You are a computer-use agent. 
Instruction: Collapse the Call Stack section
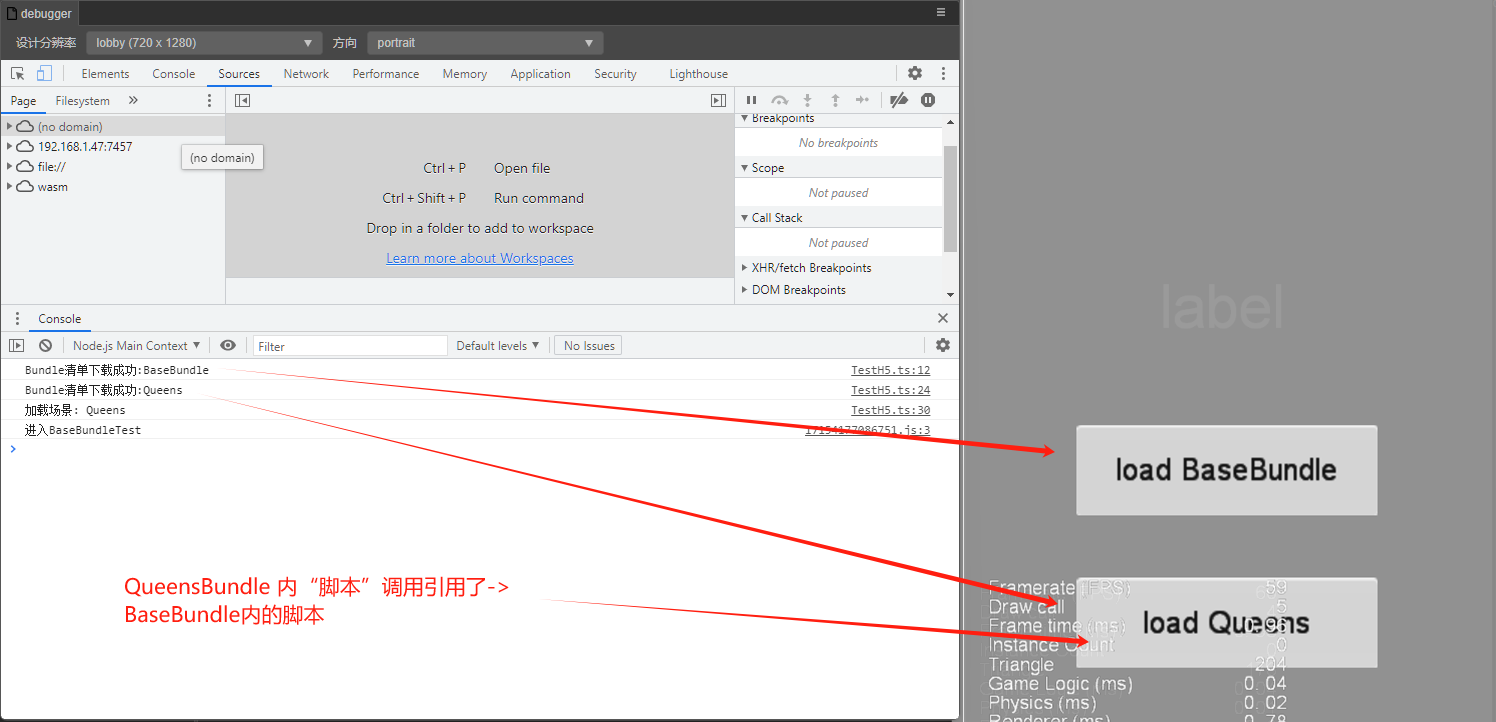click(744, 218)
